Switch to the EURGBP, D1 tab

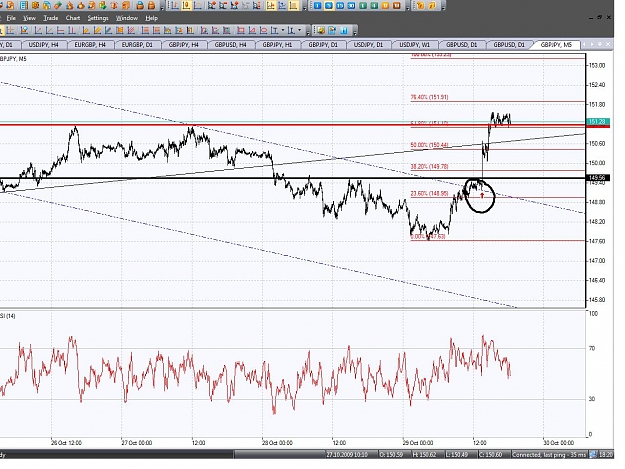click(137, 45)
